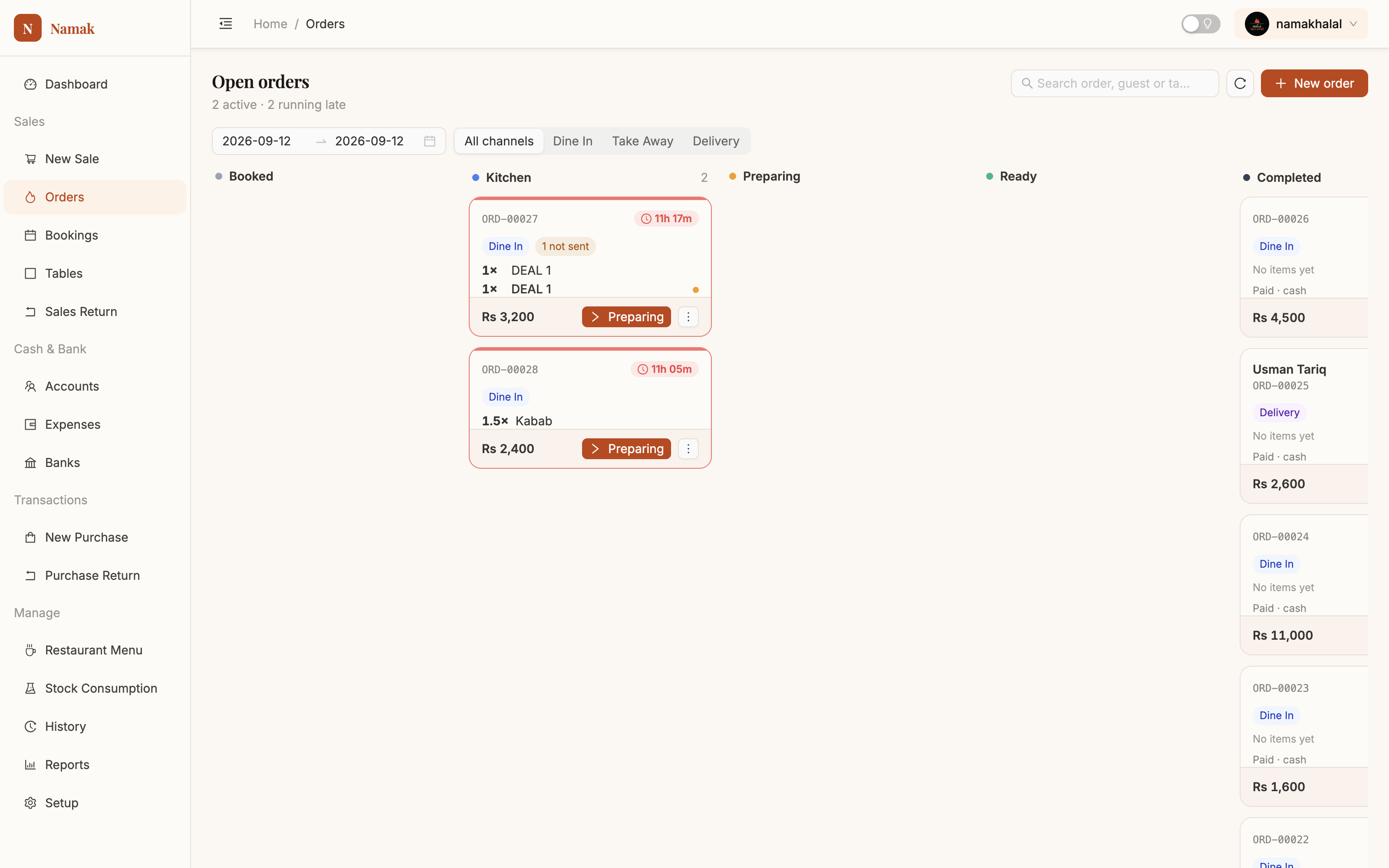The height and width of the screenshot is (868, 1389).
Task: Focus the search order input field
Action: pos(1115,83)
